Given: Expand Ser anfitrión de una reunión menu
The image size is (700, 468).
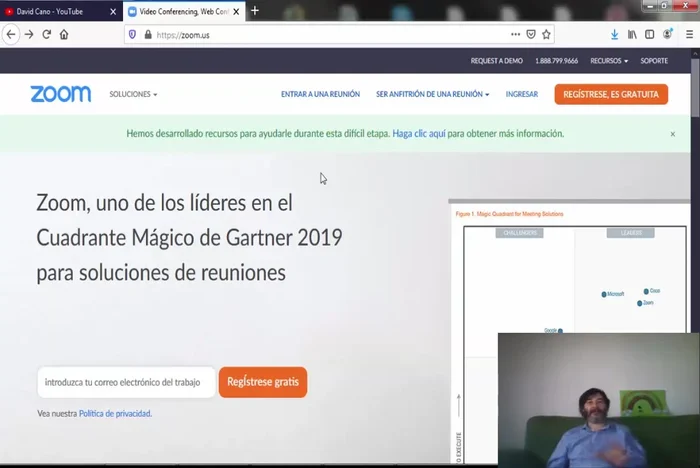Looking at the screenshot, I should pos(433,94).
